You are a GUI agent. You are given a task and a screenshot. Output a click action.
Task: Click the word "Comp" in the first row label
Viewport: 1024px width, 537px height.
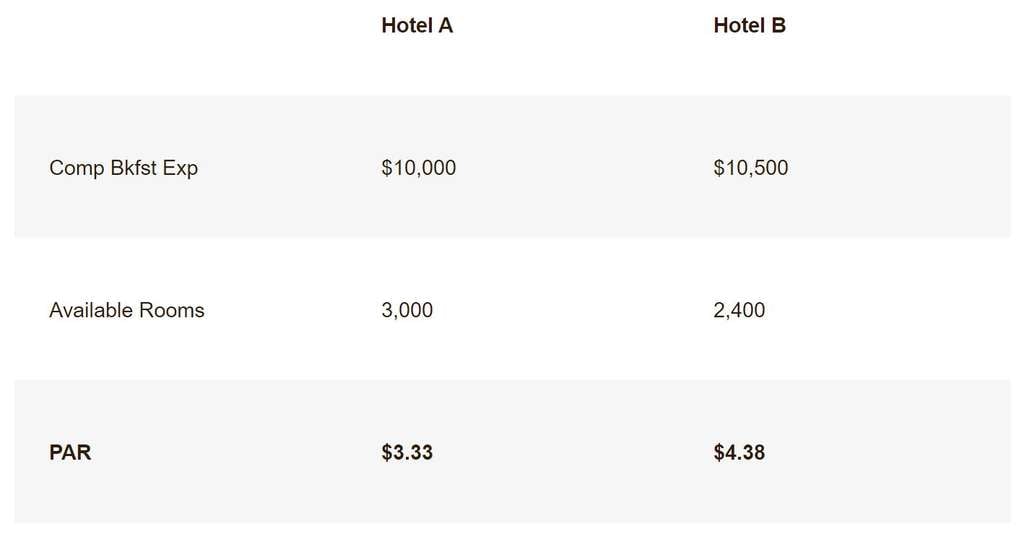point(77,168)
